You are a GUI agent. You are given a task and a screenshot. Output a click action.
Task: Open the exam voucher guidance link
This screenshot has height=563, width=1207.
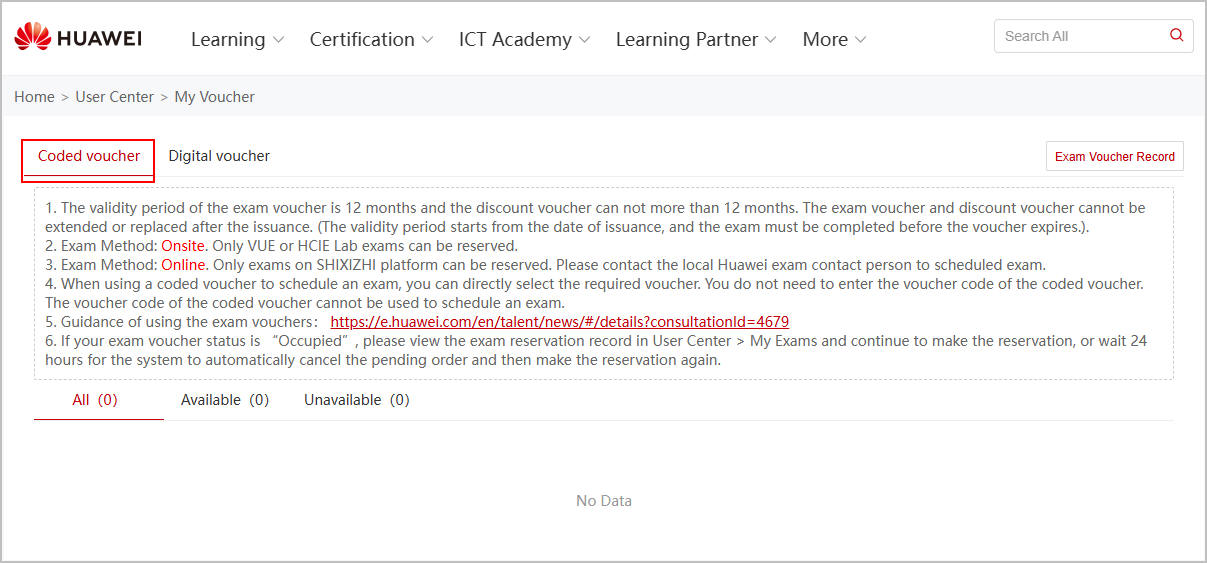click(x=559, y=322)
